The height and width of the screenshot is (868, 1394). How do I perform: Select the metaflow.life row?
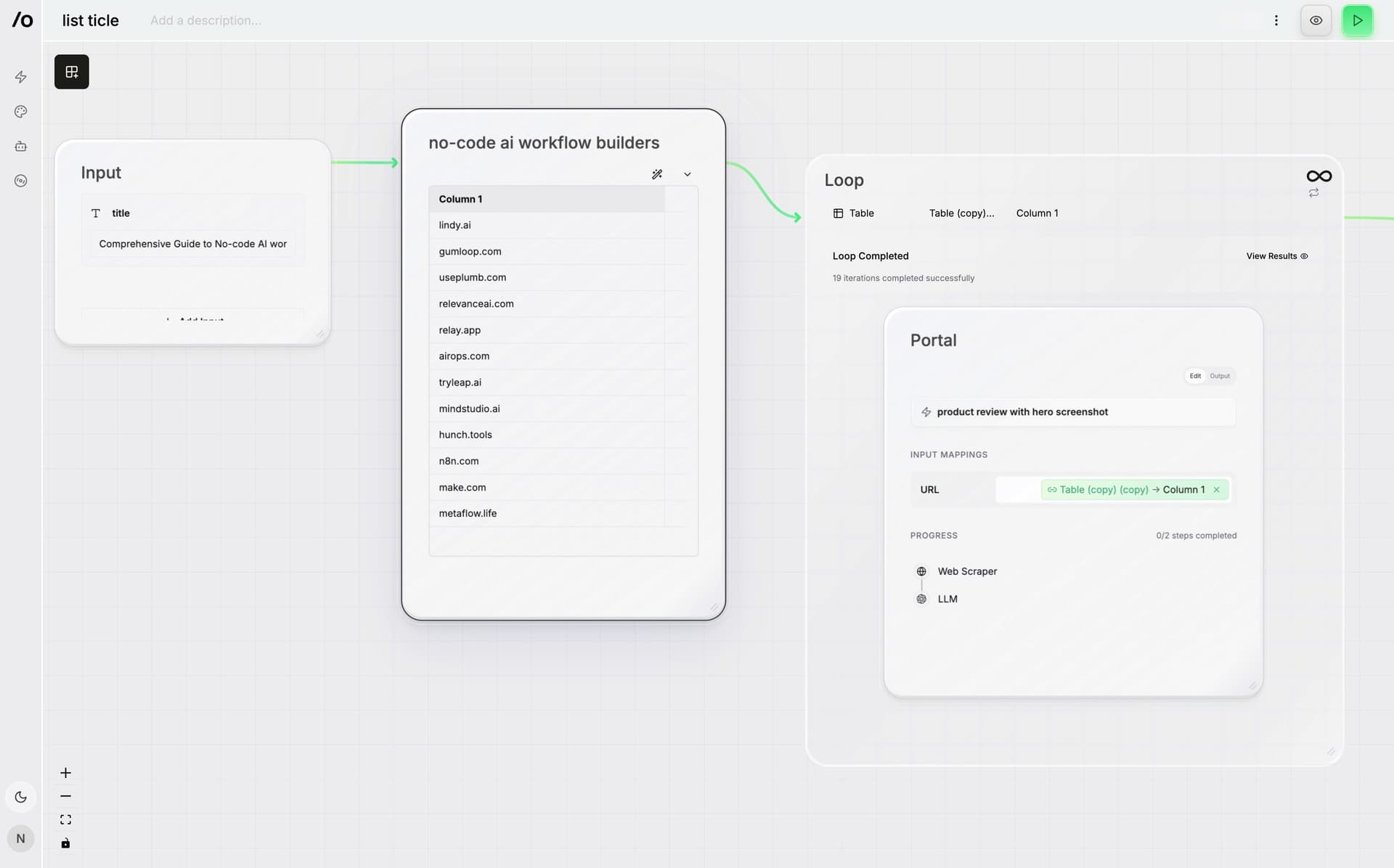tap(547, 513)
